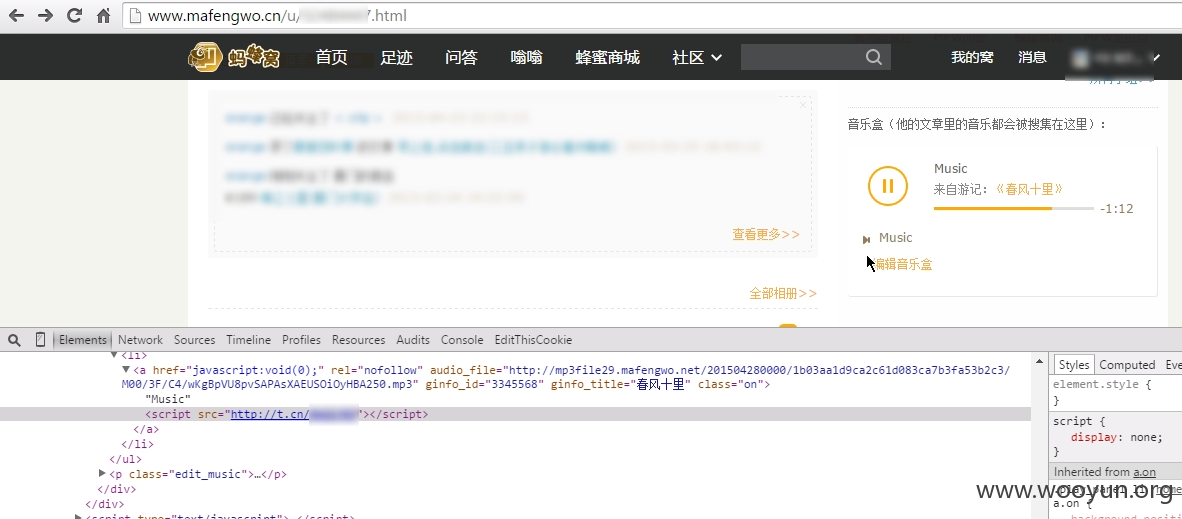Switch to the Console tab

tap(462, 340)
